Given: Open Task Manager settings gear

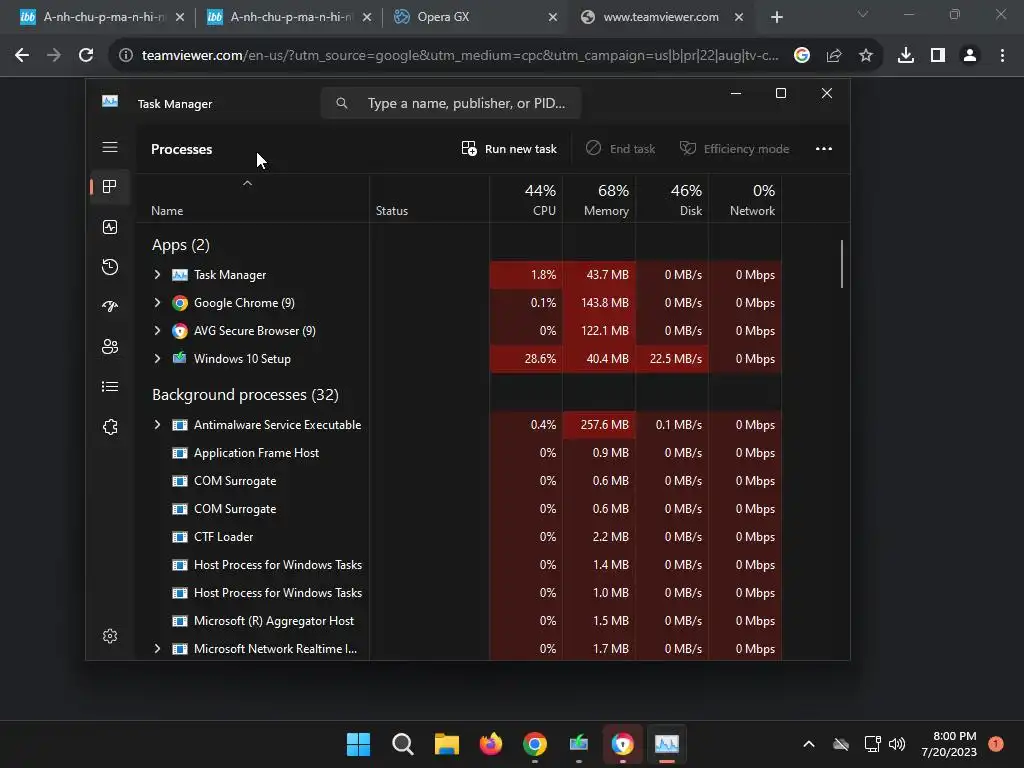Looking at the screenshot, I should pyautogui.click(x=110, y=636).
